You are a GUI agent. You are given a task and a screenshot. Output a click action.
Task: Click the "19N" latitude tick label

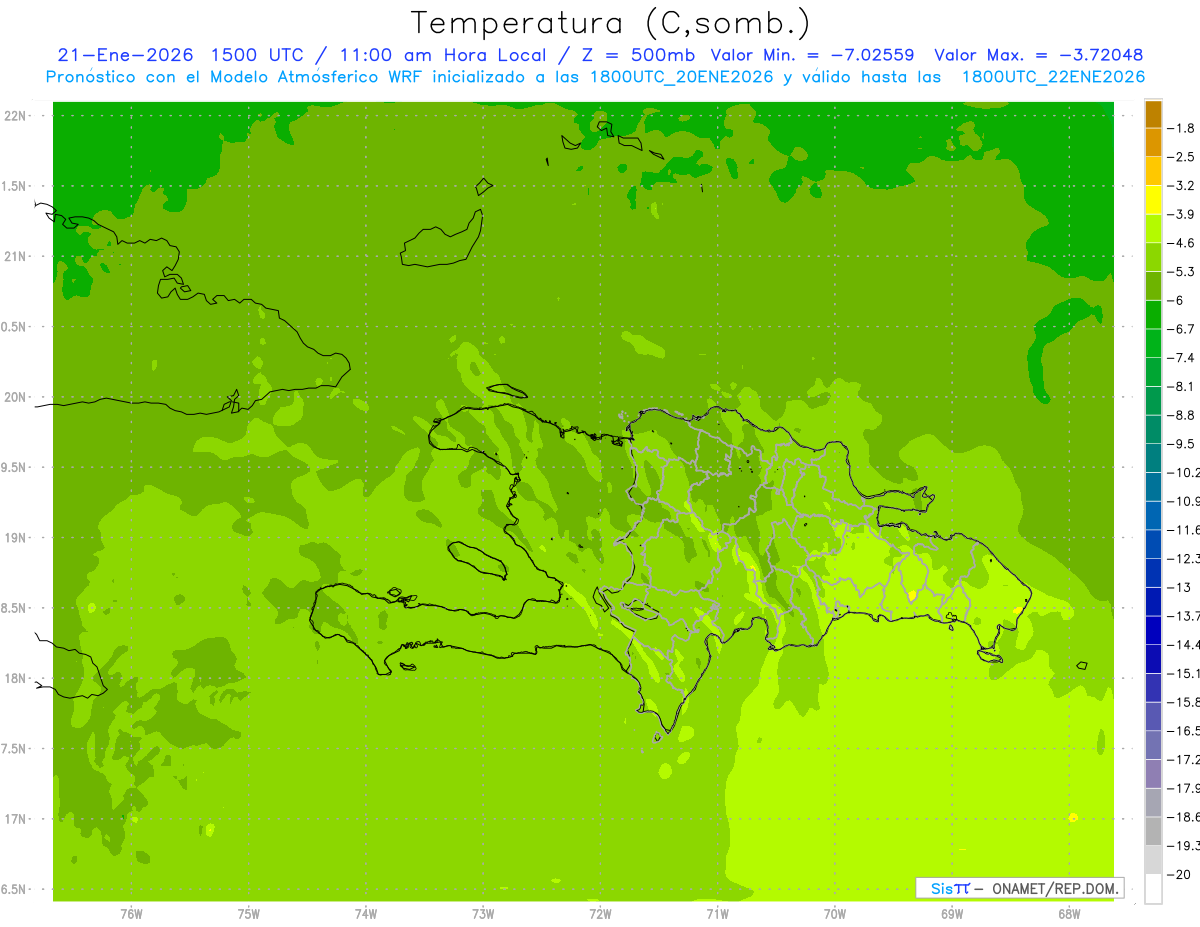[x=14, y=538]
